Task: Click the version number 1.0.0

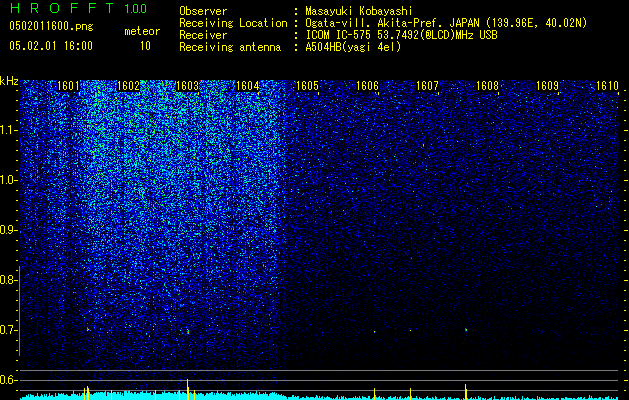Action: [x=135, y=8]
